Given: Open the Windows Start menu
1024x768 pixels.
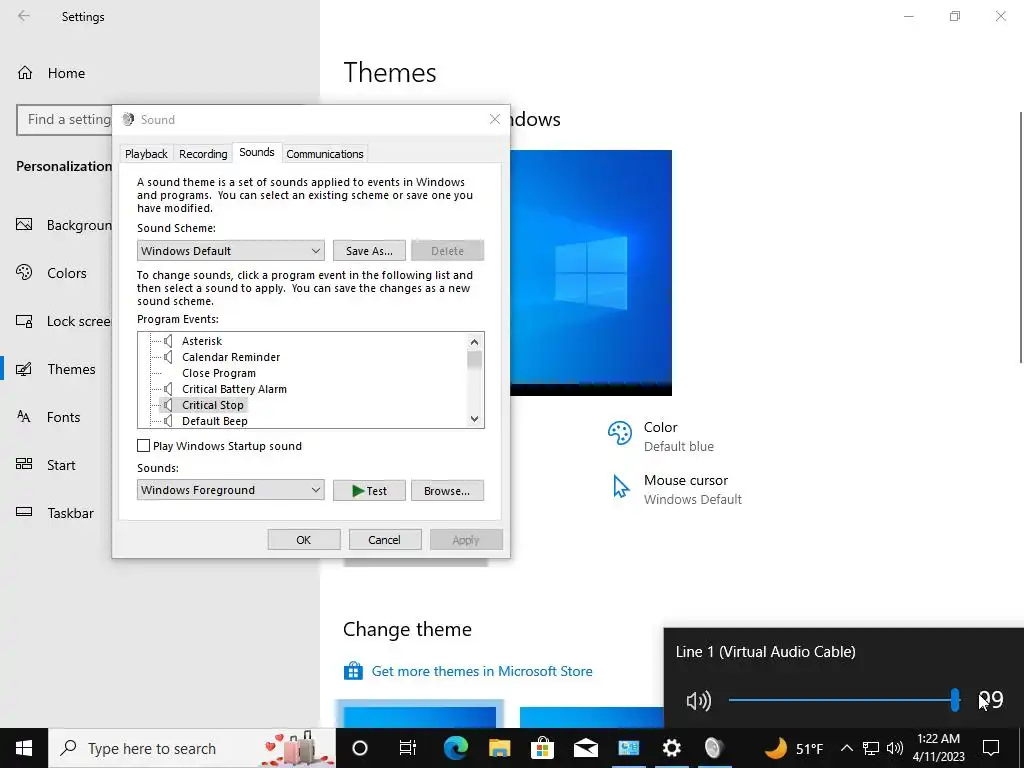Looking at the screenshot, I should (24, 748).
